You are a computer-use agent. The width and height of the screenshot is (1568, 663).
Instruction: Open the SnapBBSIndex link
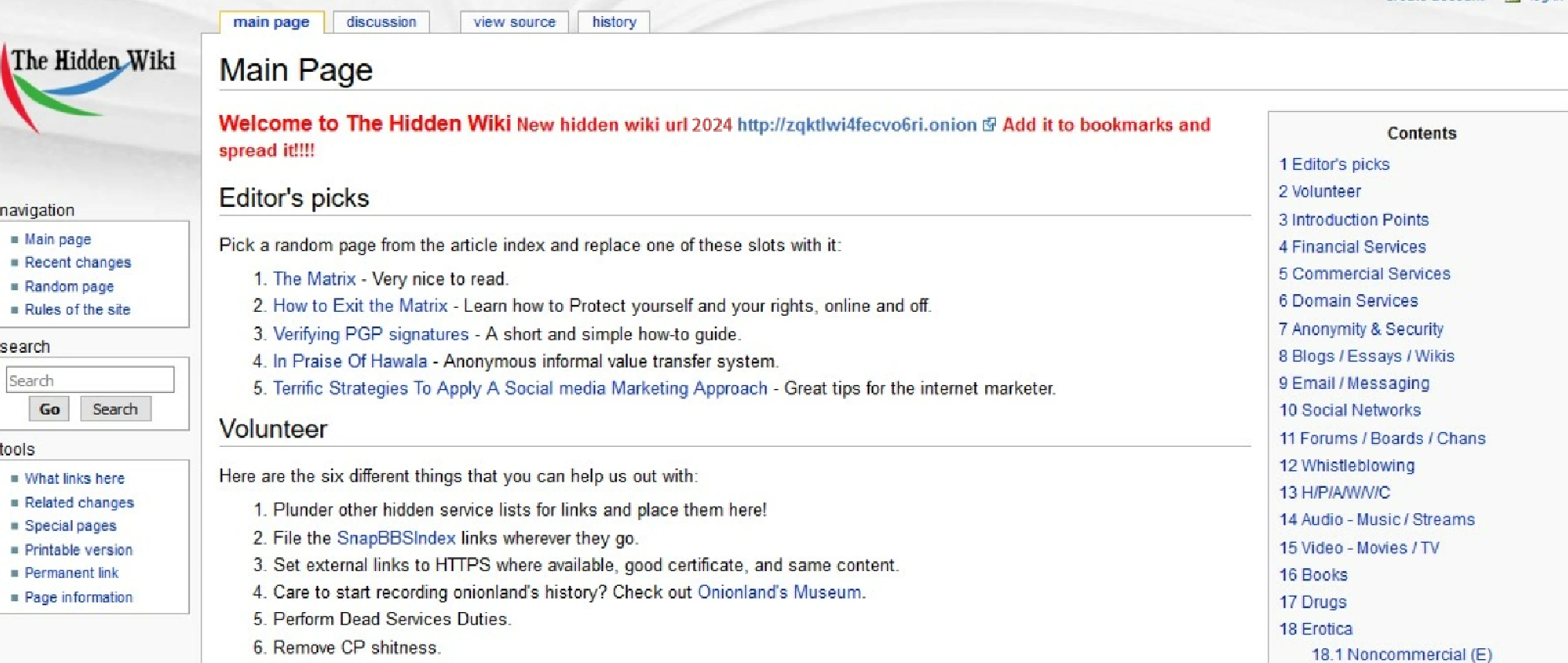tap(396, 538)
